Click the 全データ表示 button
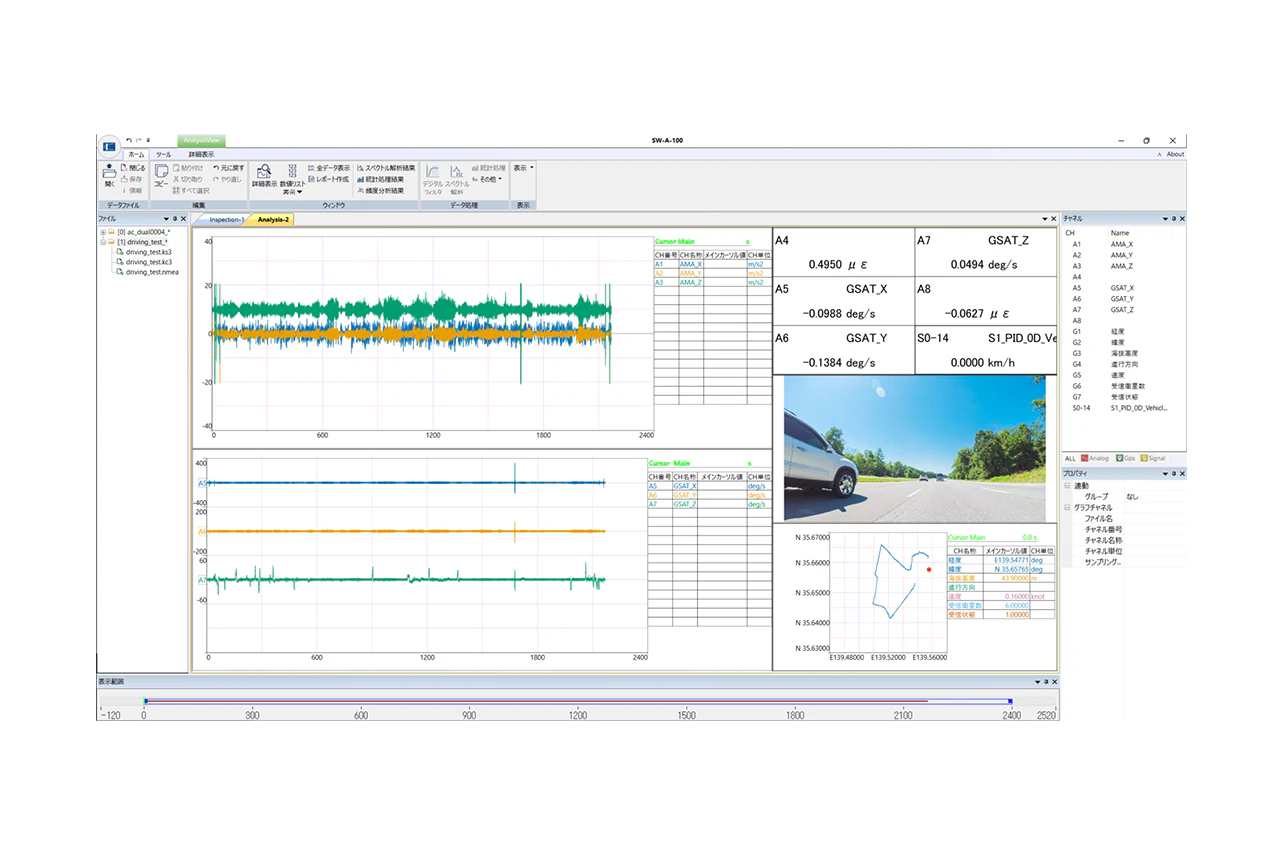1284x856 pixels. pyautogui.click(x=329, y=168)
